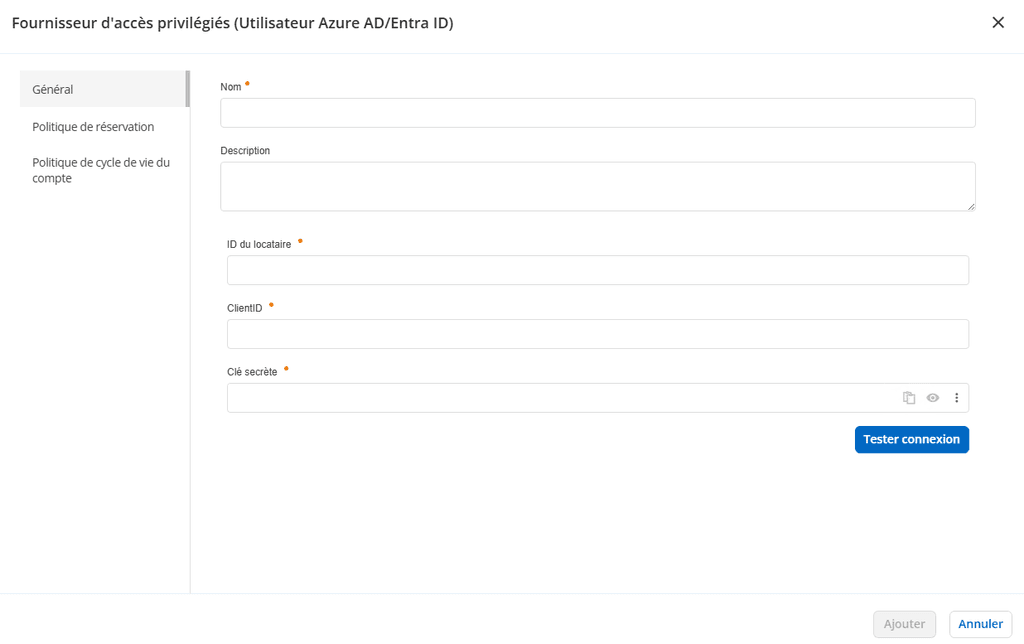The width and height of the screenshot is (1024, 644).
Task: Switch to Politique de réservation
Action: pos(92,127)
